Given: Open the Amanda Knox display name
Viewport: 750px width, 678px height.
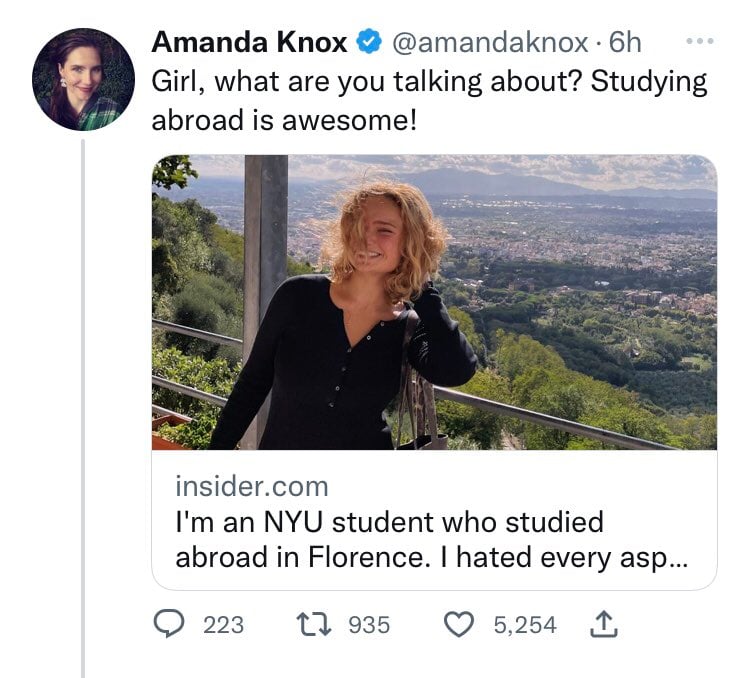Looking at the screenshot, I should coord(249,43).
